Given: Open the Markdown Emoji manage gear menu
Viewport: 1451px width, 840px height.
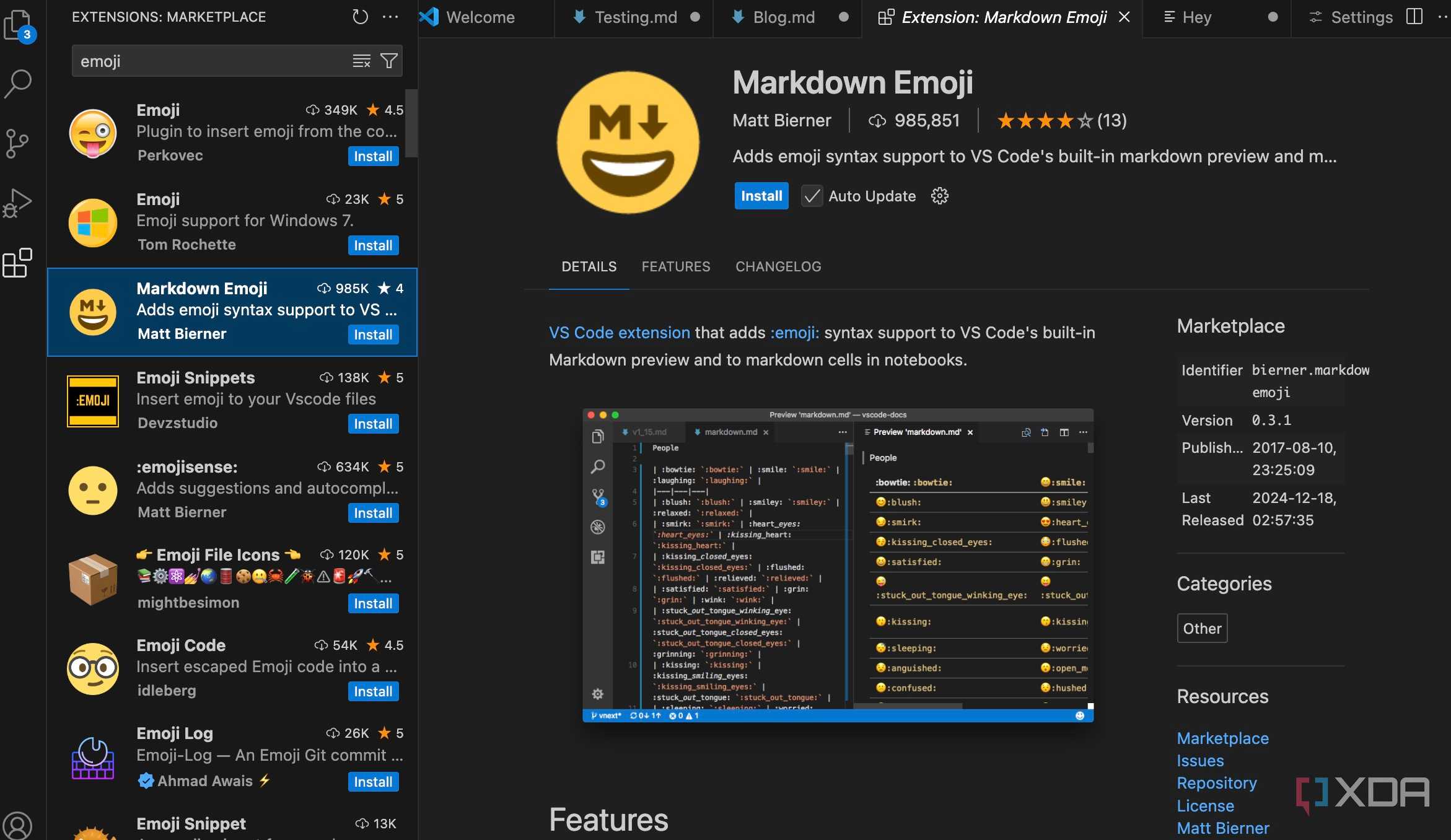Looking at the screenshot, I should pos(940,196).
